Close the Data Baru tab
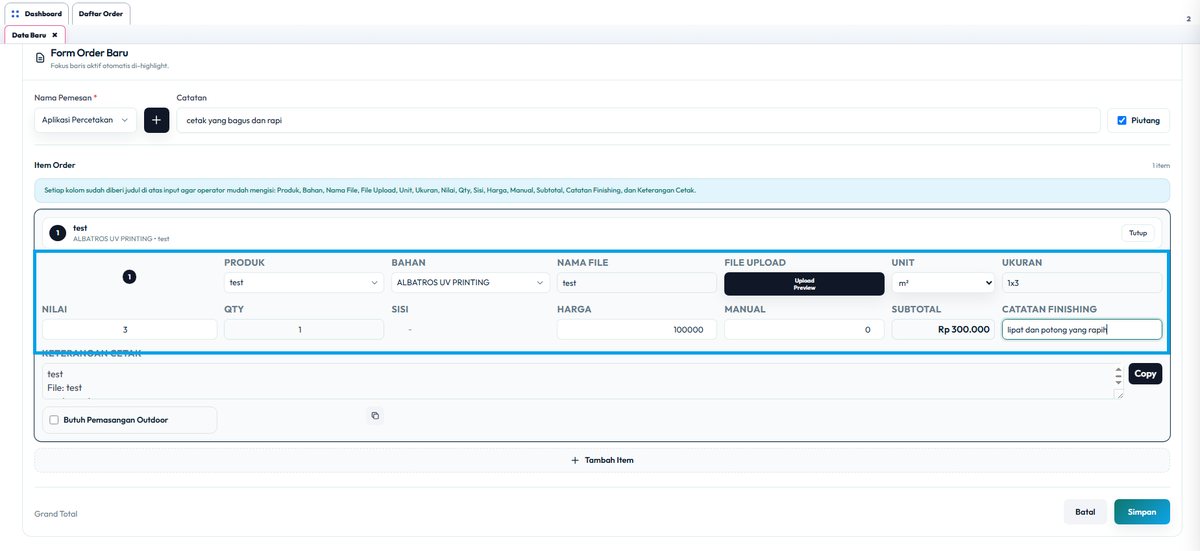The height and width of the screenshot is (551, 1200). coord(54,35)
